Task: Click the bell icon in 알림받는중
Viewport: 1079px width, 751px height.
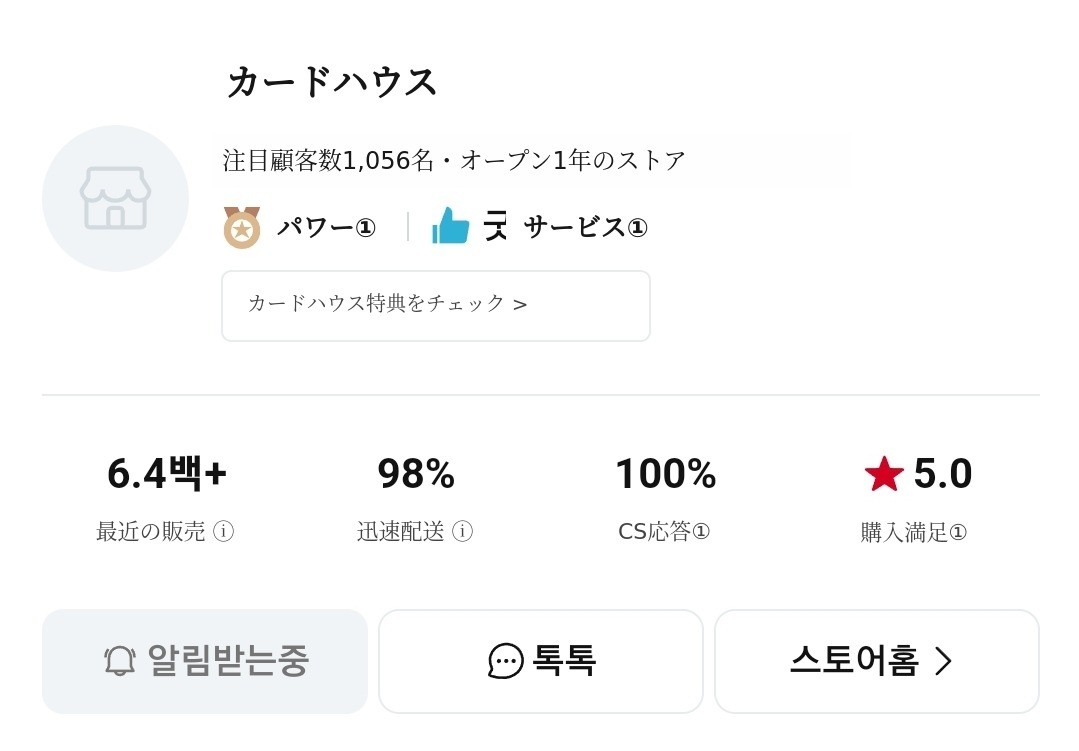Action: [x=120, y=661]
